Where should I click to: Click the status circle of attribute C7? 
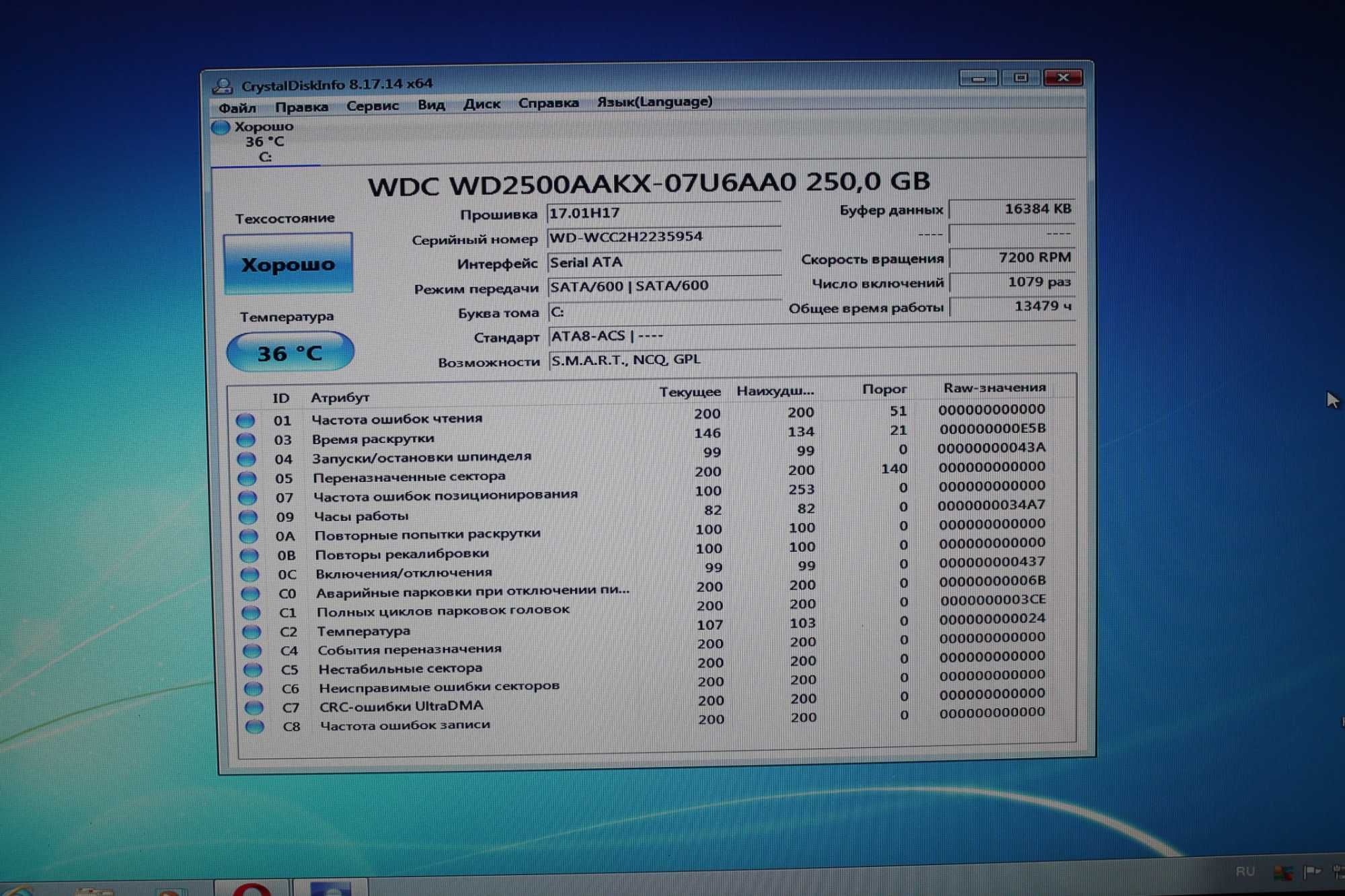tap(254, 707)
